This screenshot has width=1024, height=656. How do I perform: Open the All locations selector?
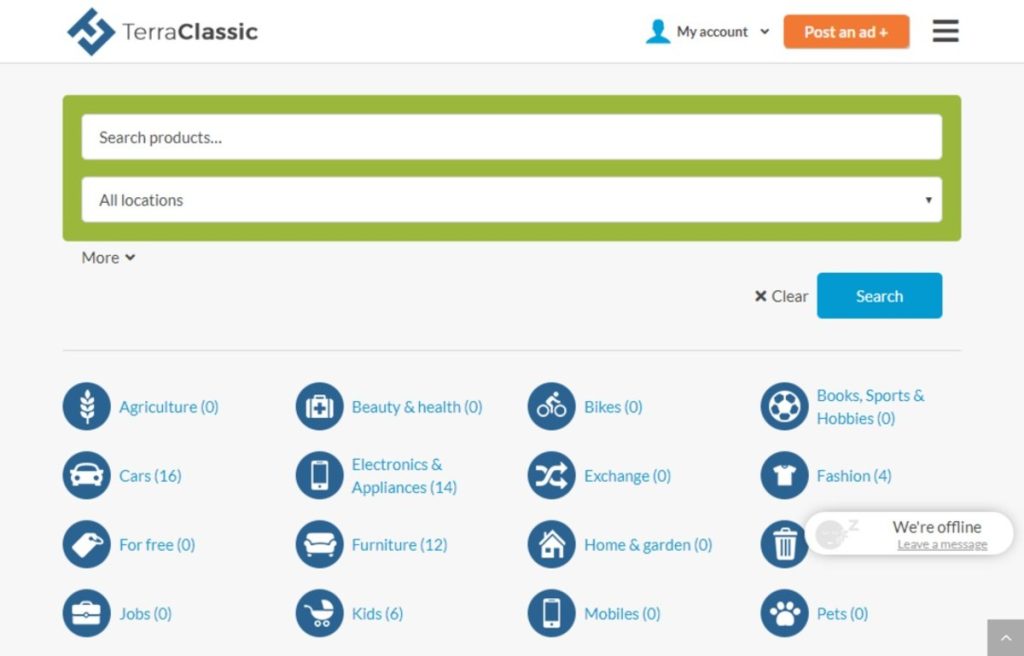click(512, 199)
